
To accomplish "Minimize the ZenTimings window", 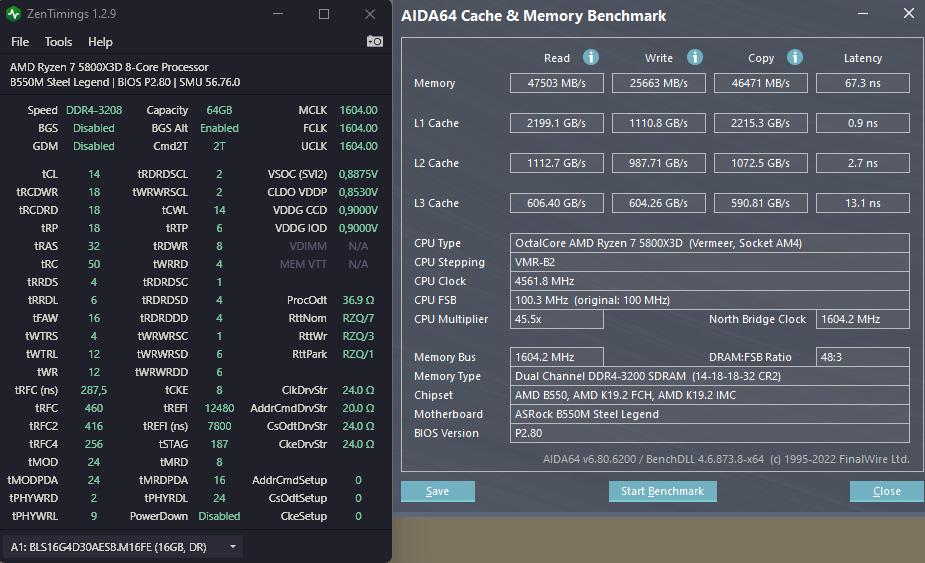I will (278, 14).
